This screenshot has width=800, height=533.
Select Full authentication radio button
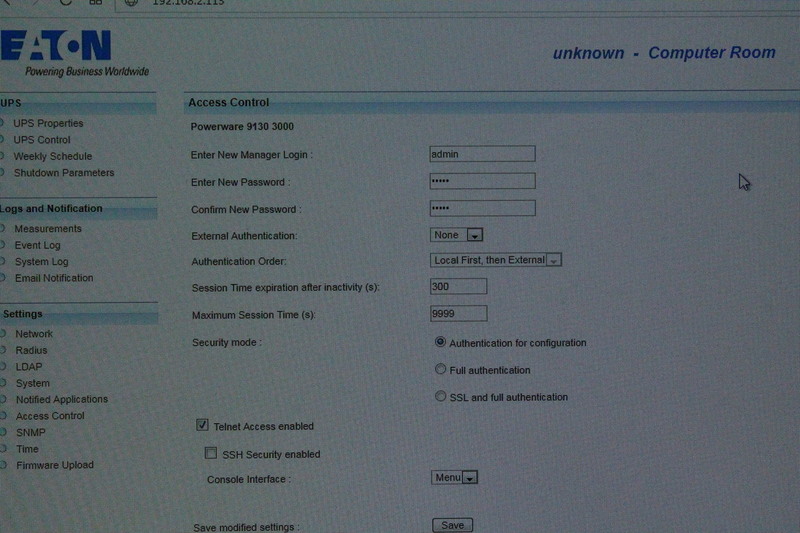(x=440, y=369)
